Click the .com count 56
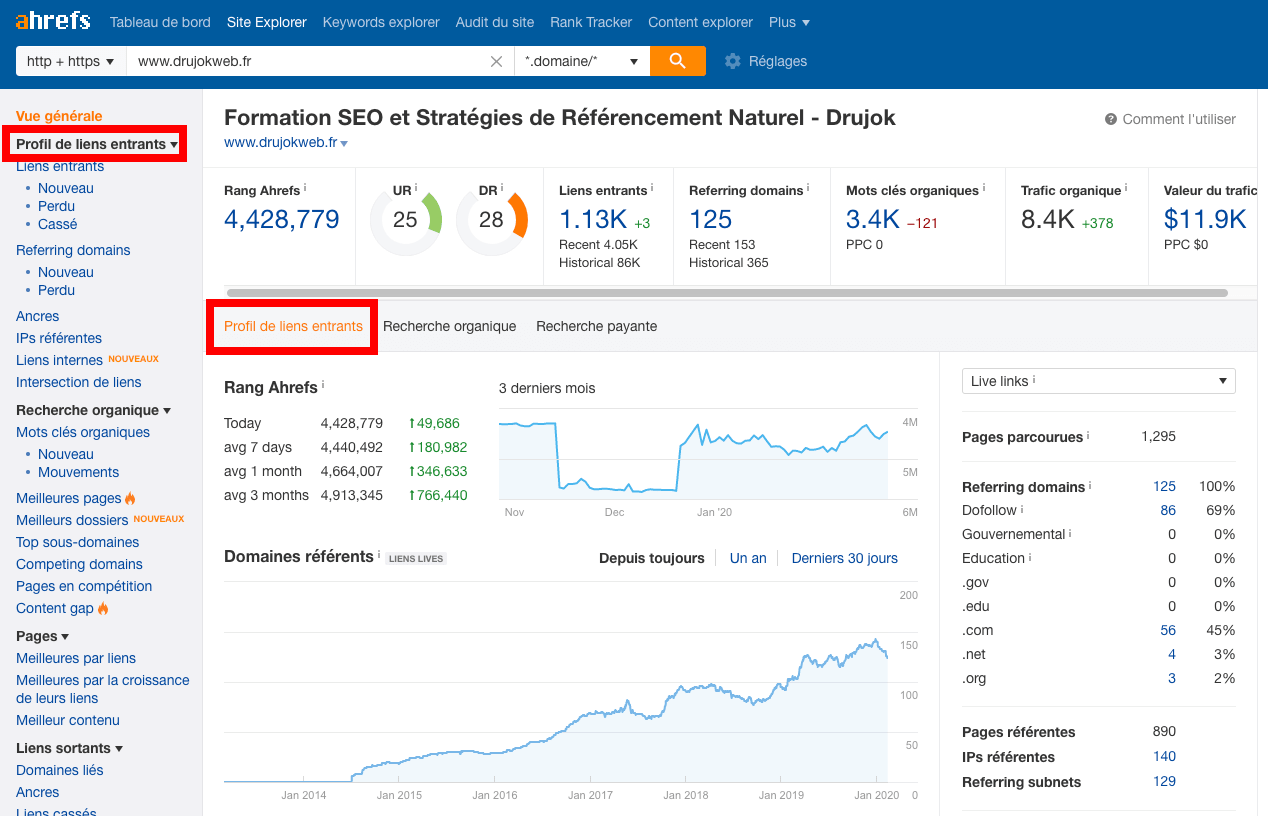 tap(1168, 630)
